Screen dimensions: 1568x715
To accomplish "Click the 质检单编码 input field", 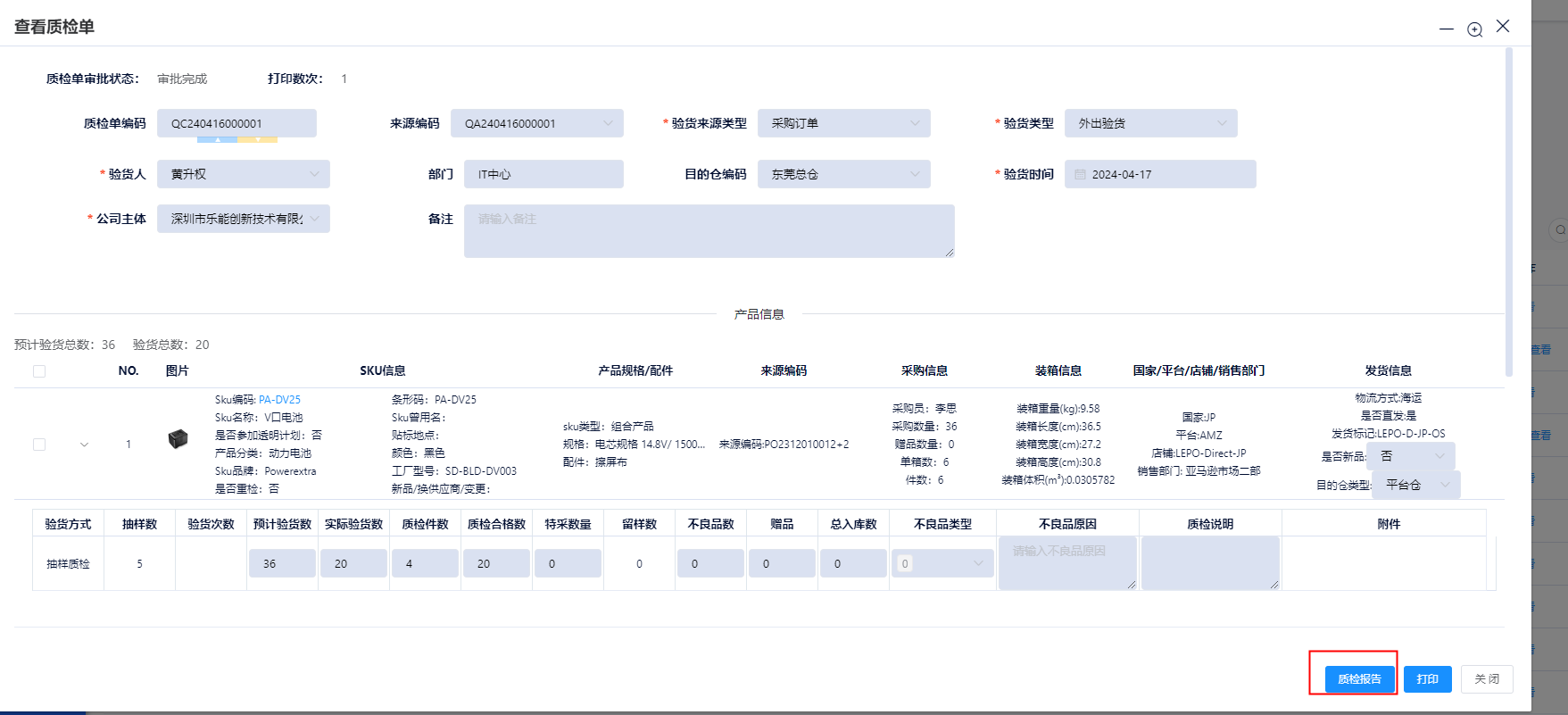I will pos(236,123).
